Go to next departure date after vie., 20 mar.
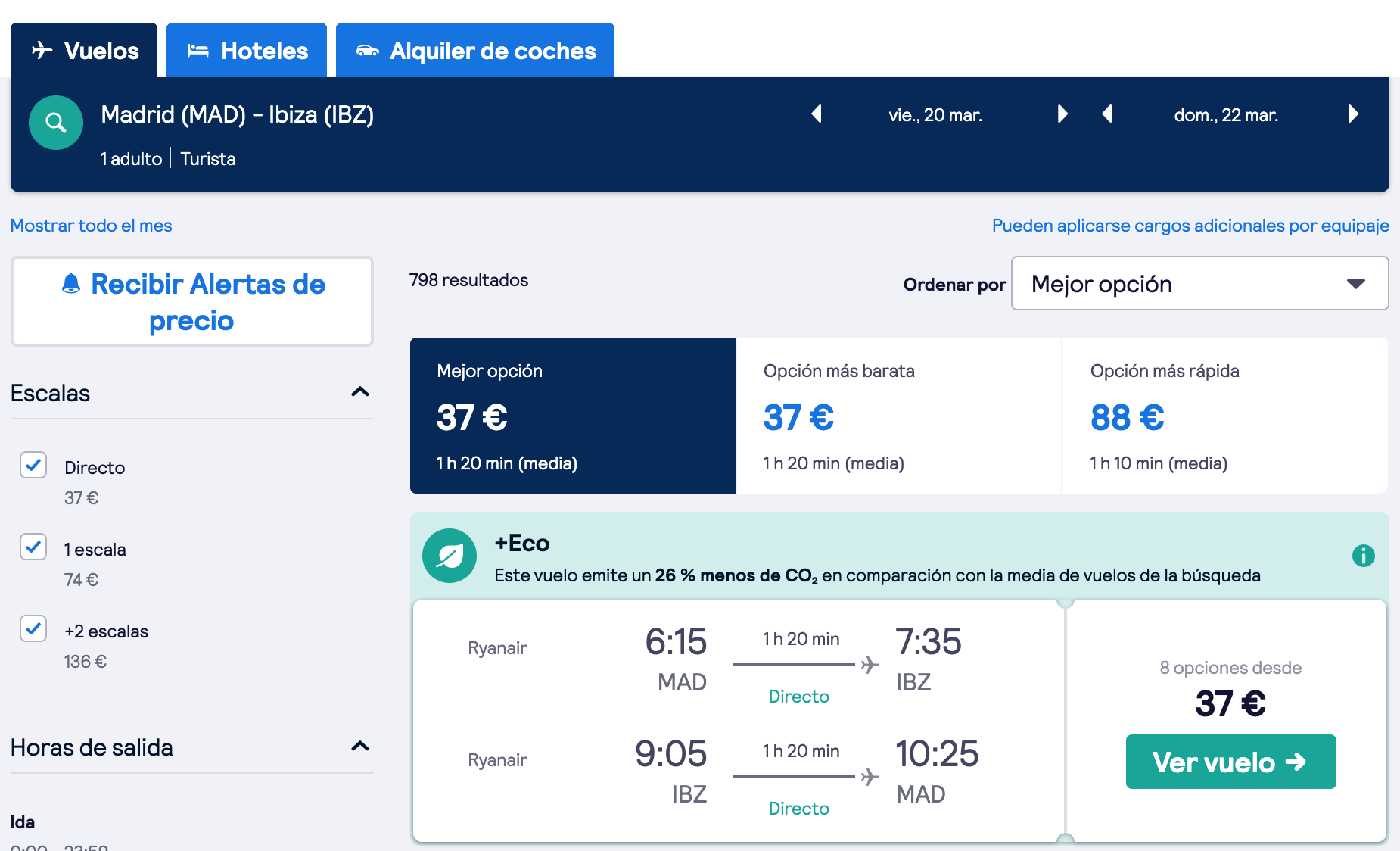 pos(1062,114)
